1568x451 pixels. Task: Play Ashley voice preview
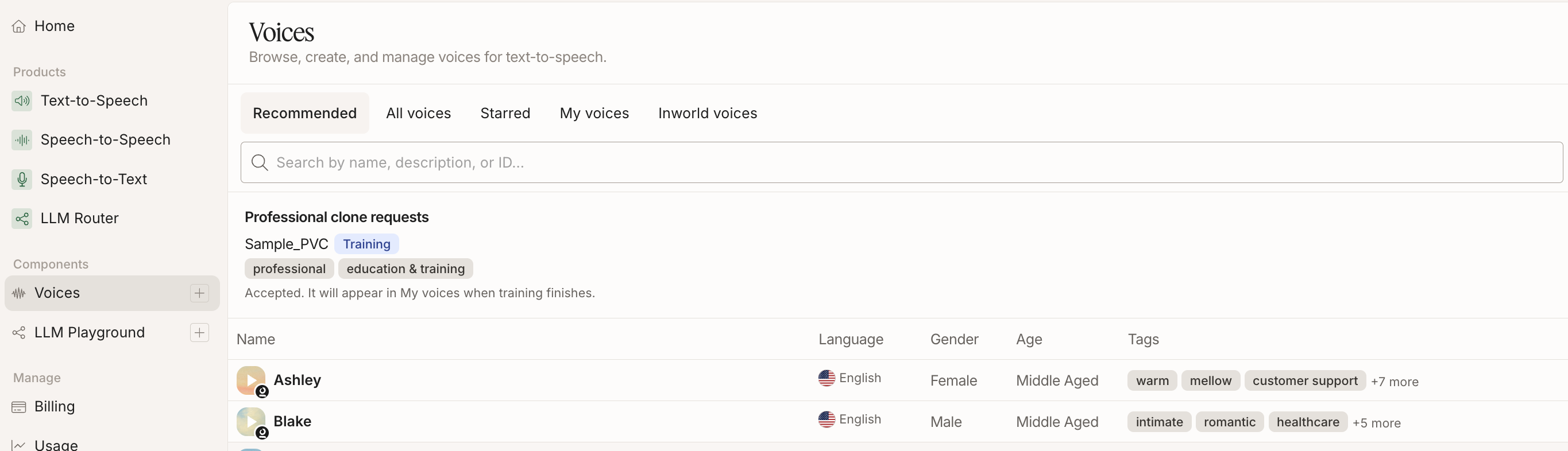[251, 380]
